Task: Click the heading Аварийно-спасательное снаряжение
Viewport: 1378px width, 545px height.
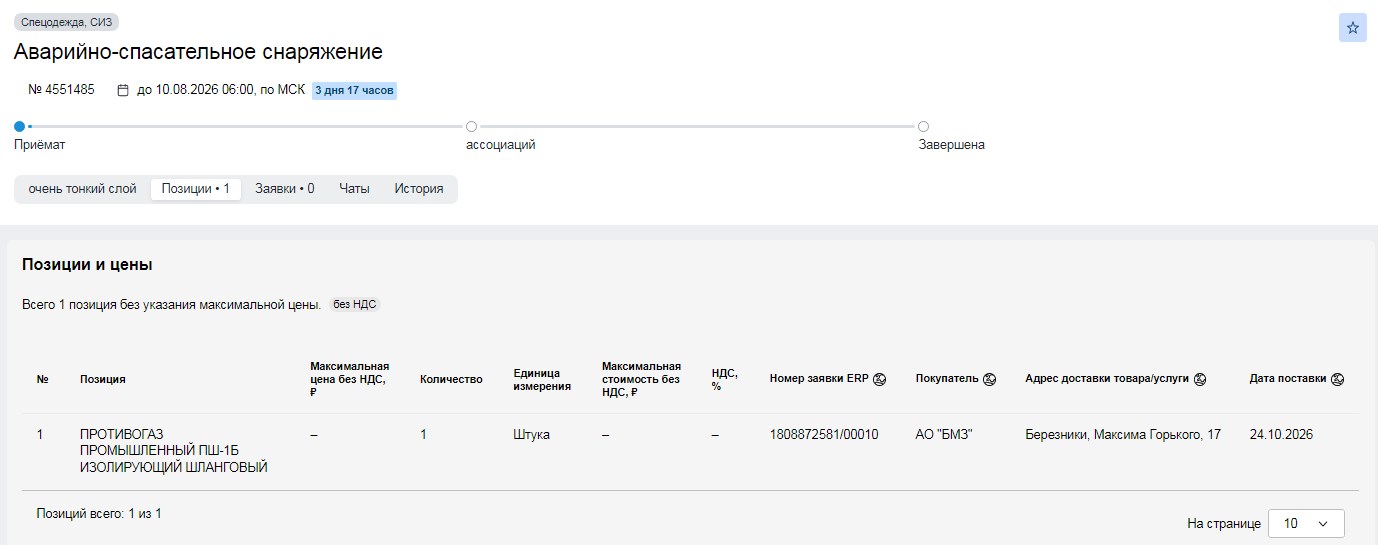Action: 198,52
